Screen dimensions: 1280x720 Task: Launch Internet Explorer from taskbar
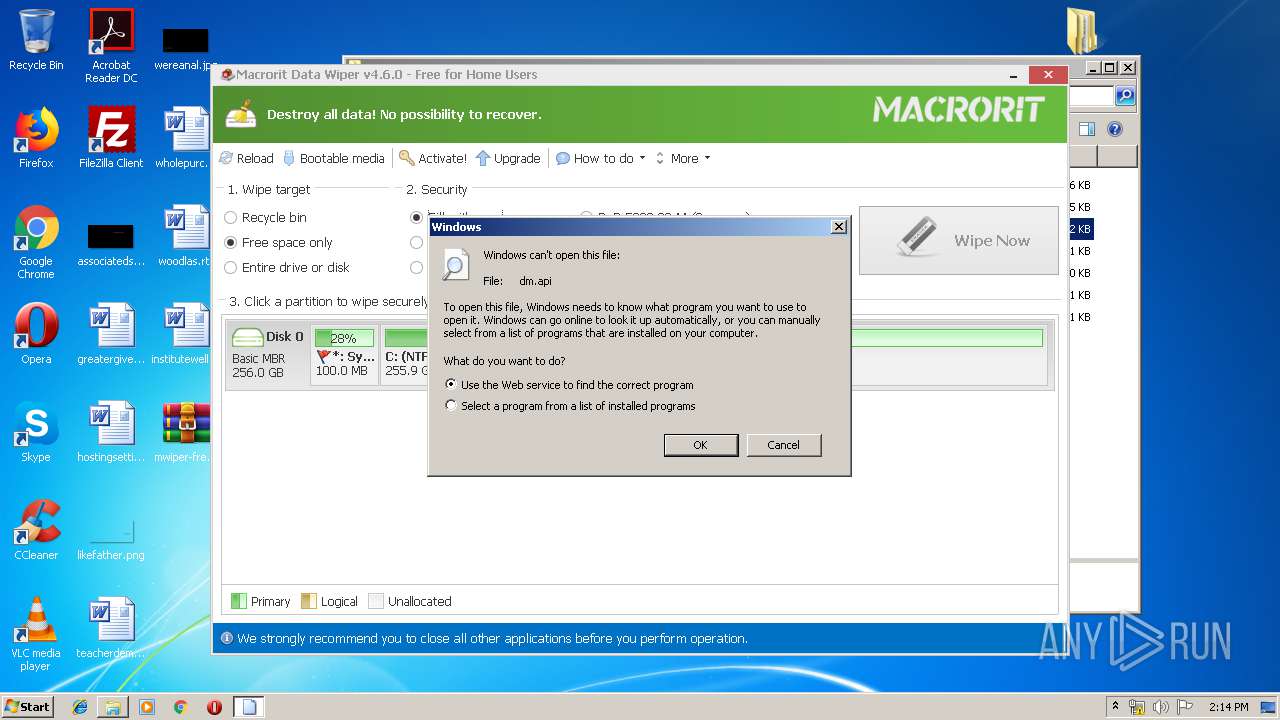80,707
